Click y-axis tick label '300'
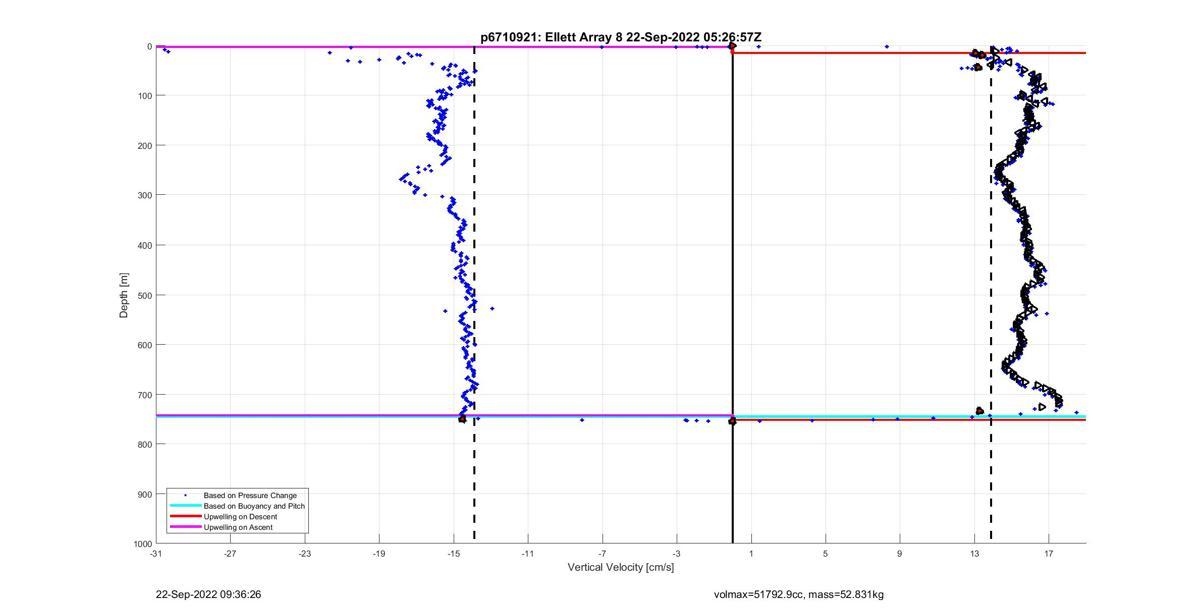This screenshot has width=1200, height=611. (144, 195)
